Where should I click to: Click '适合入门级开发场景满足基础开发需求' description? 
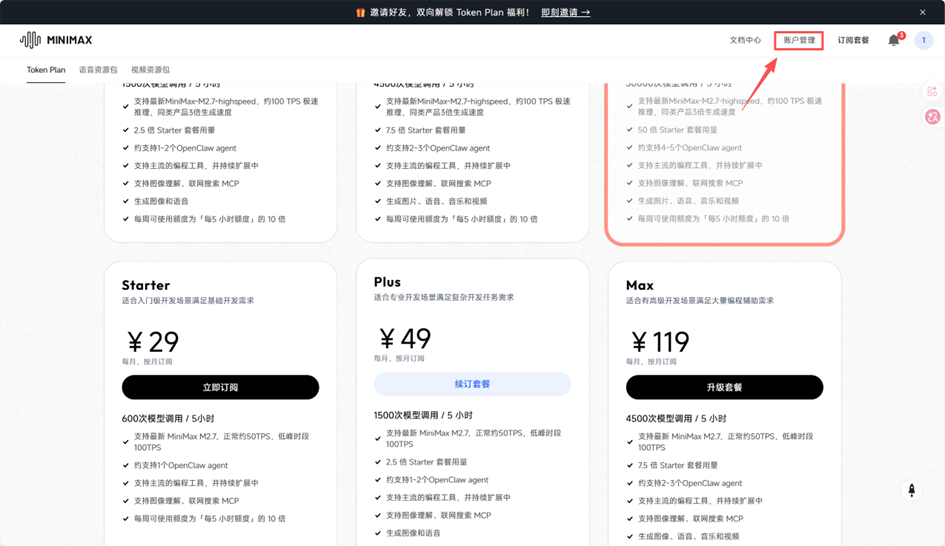pyautogui.click(x=187, y=301)
